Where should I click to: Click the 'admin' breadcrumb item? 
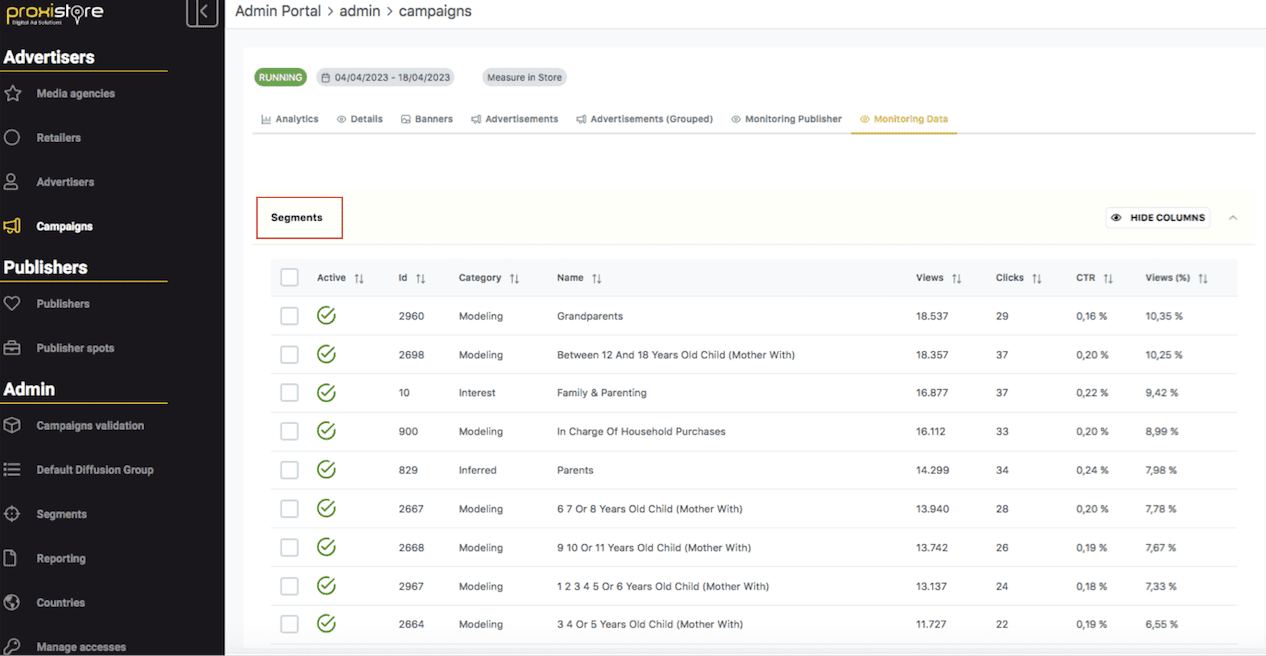(360, 11)
